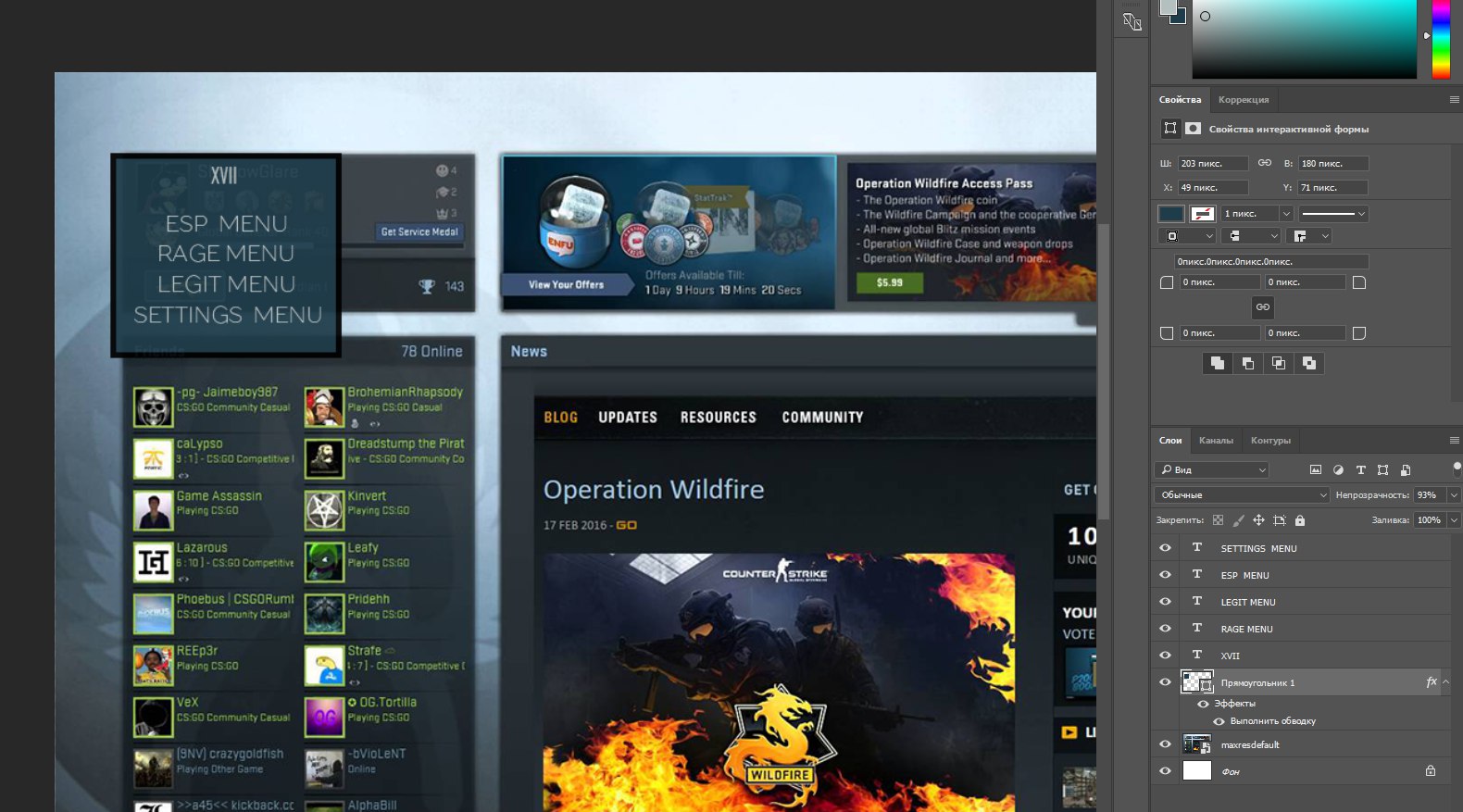Screen dimensions: 1463x812
Task: Switch to Коррекция tab
Action: coord(1244,99)
